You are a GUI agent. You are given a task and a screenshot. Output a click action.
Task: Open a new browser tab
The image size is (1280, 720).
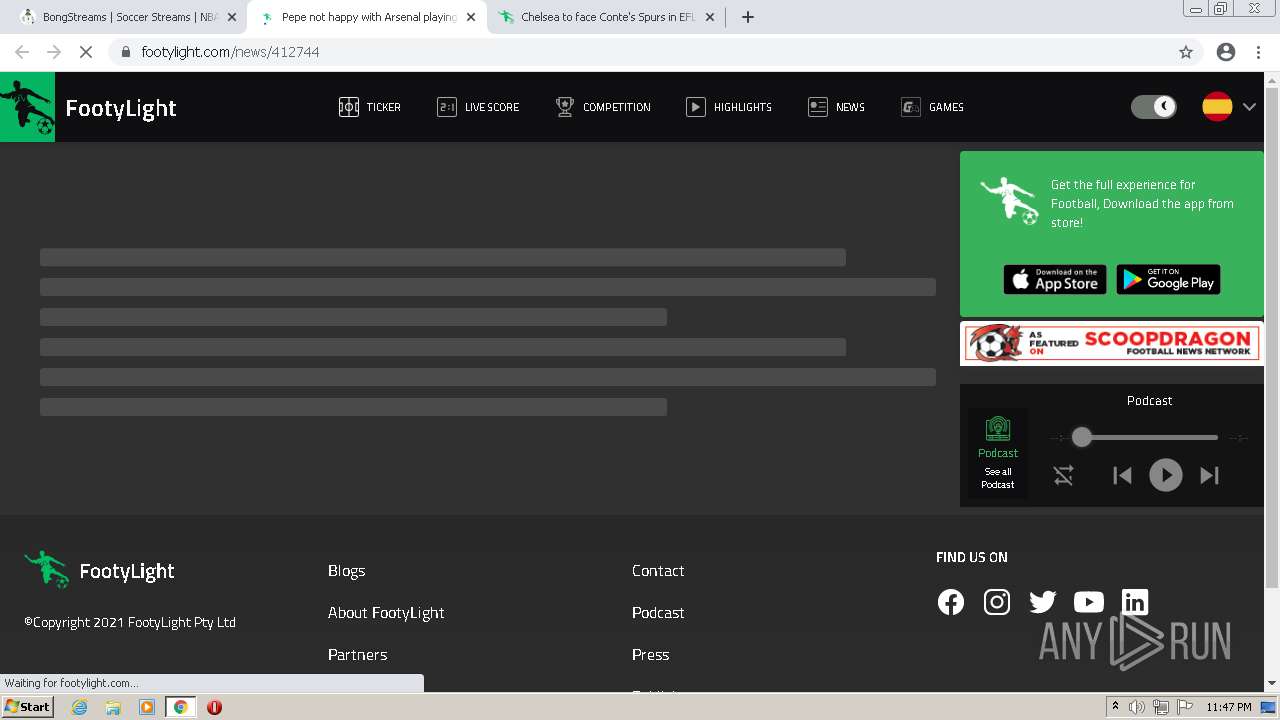coord(748,17)
